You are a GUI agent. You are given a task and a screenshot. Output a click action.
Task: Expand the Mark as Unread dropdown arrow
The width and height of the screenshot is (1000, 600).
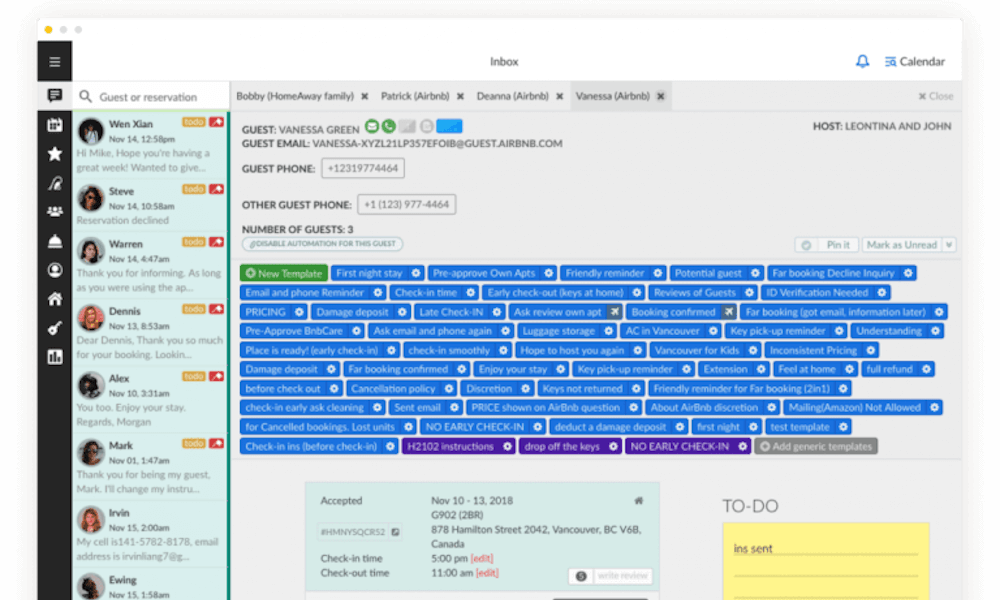949,245
